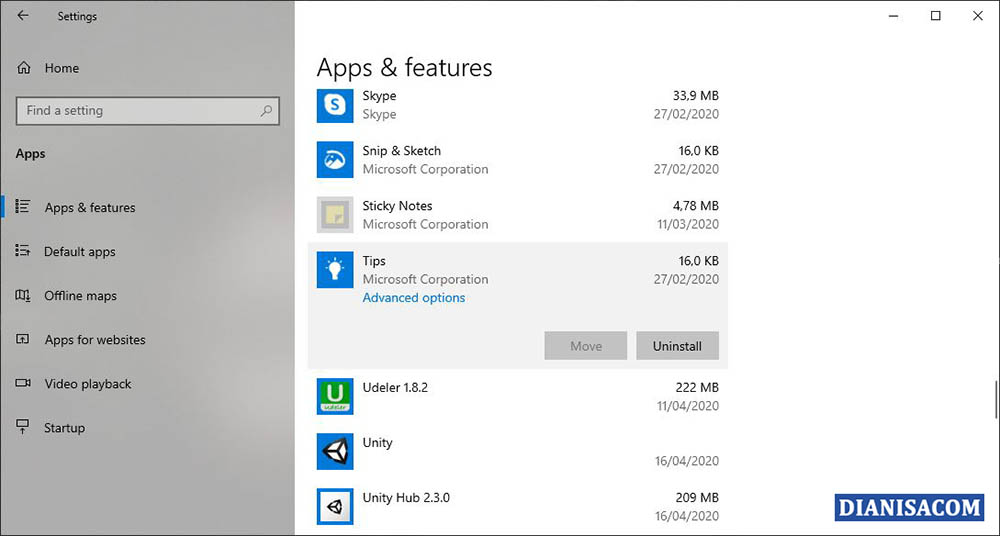The image size is (1000, 536).
Task: Select the Tips lightbulb icon
Action: (x=335, y=270)
